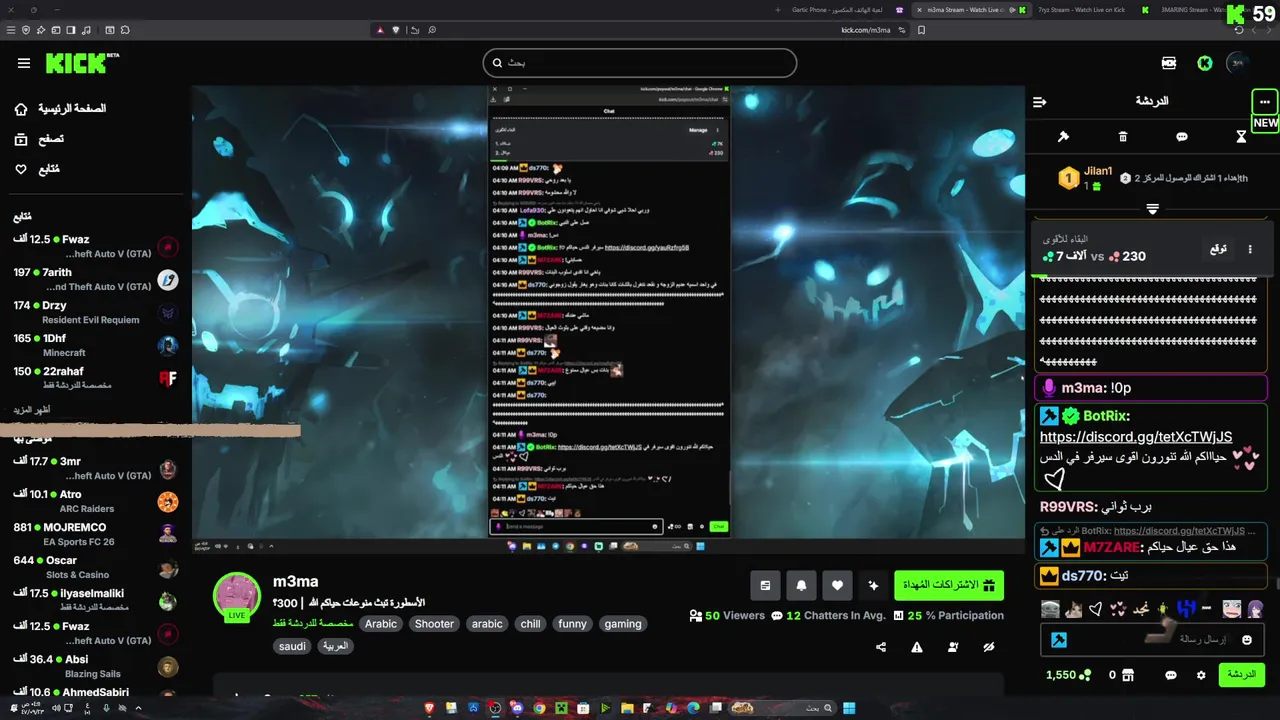The width and height of the screenshot is (1280, 720).
Task: Click the send message input box
Action: [1150, 639]
